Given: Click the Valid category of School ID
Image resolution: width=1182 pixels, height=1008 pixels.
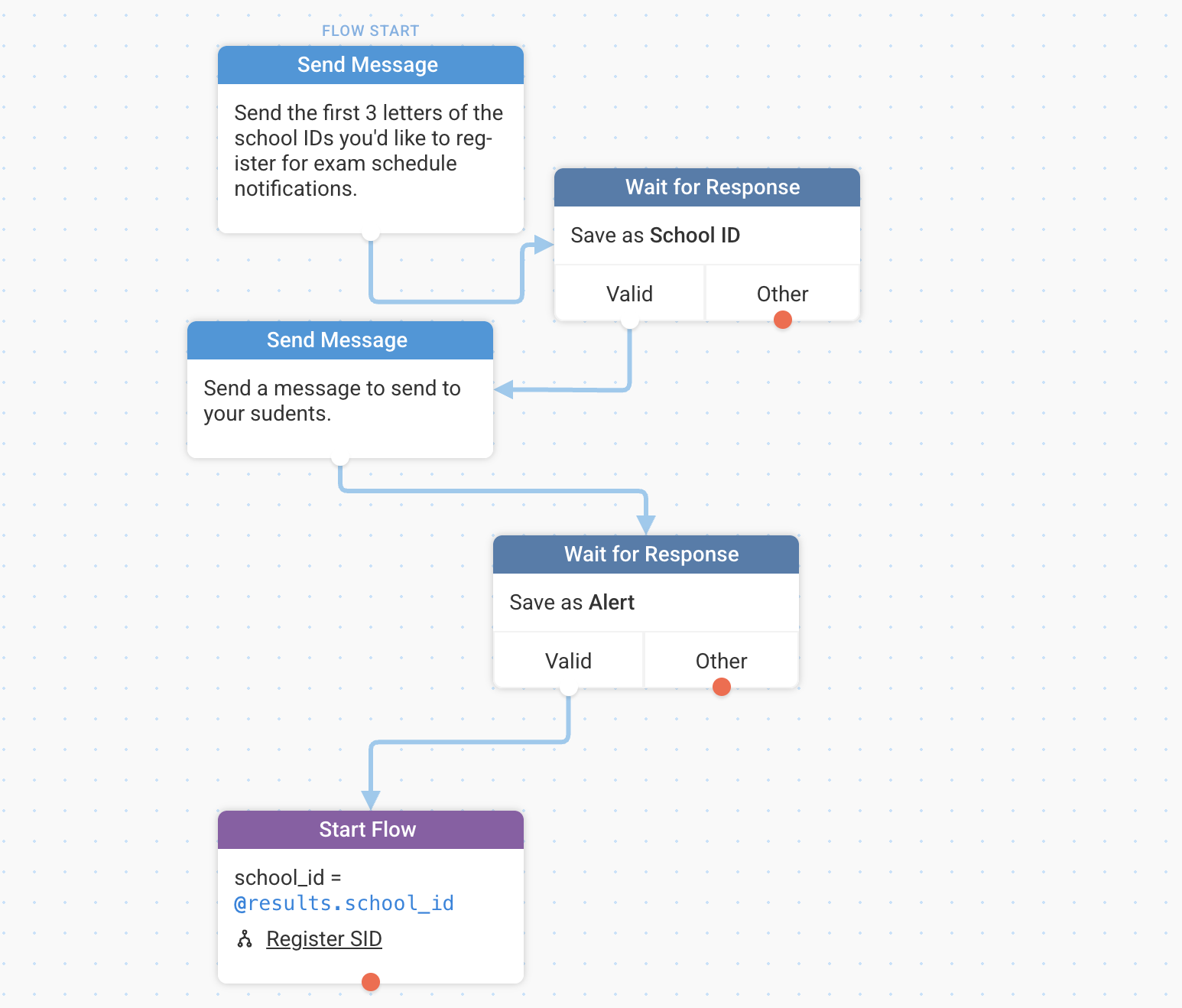Looking at the screenshot, I should pyautogui.click(x=629, y=294).
